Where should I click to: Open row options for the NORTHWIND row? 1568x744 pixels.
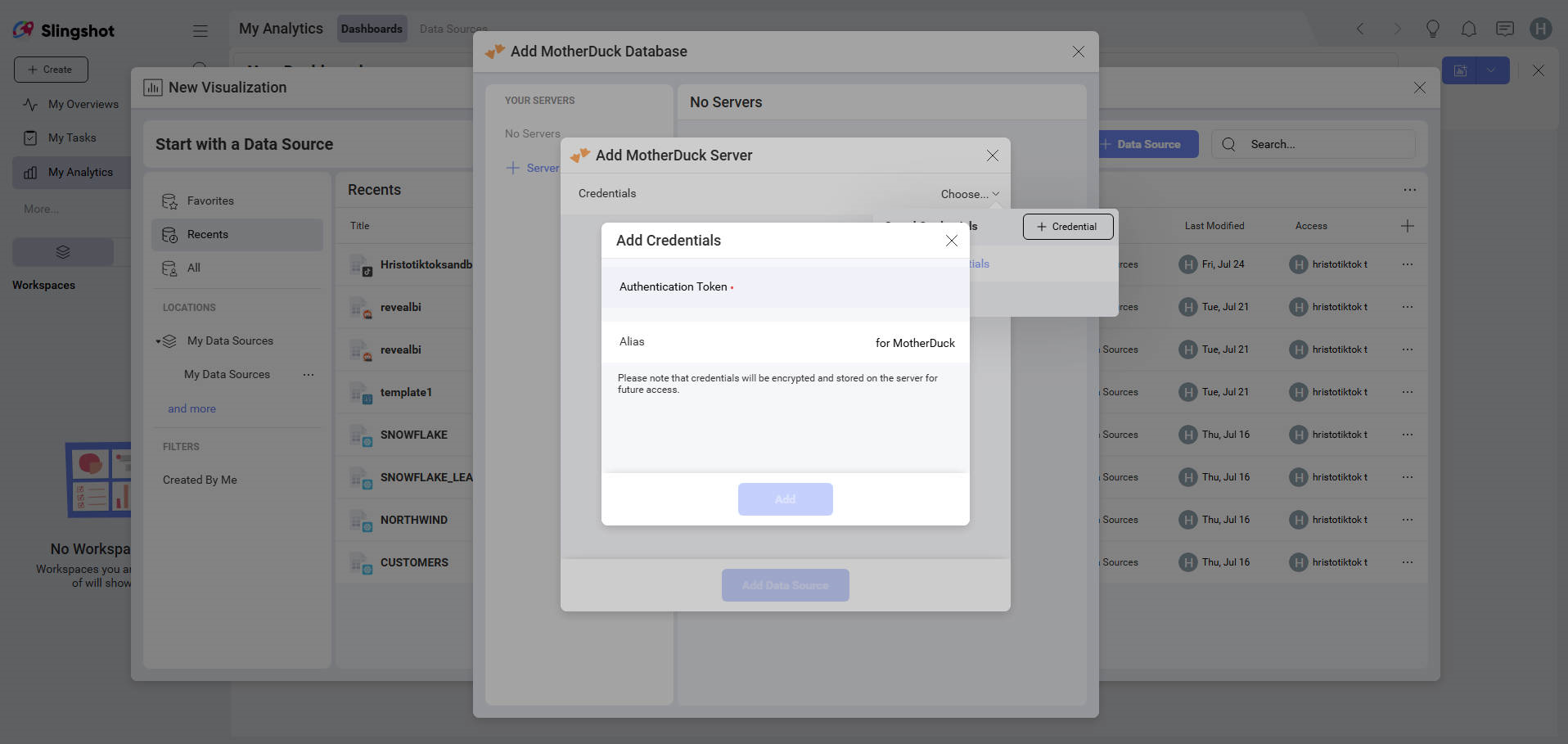1408,520
